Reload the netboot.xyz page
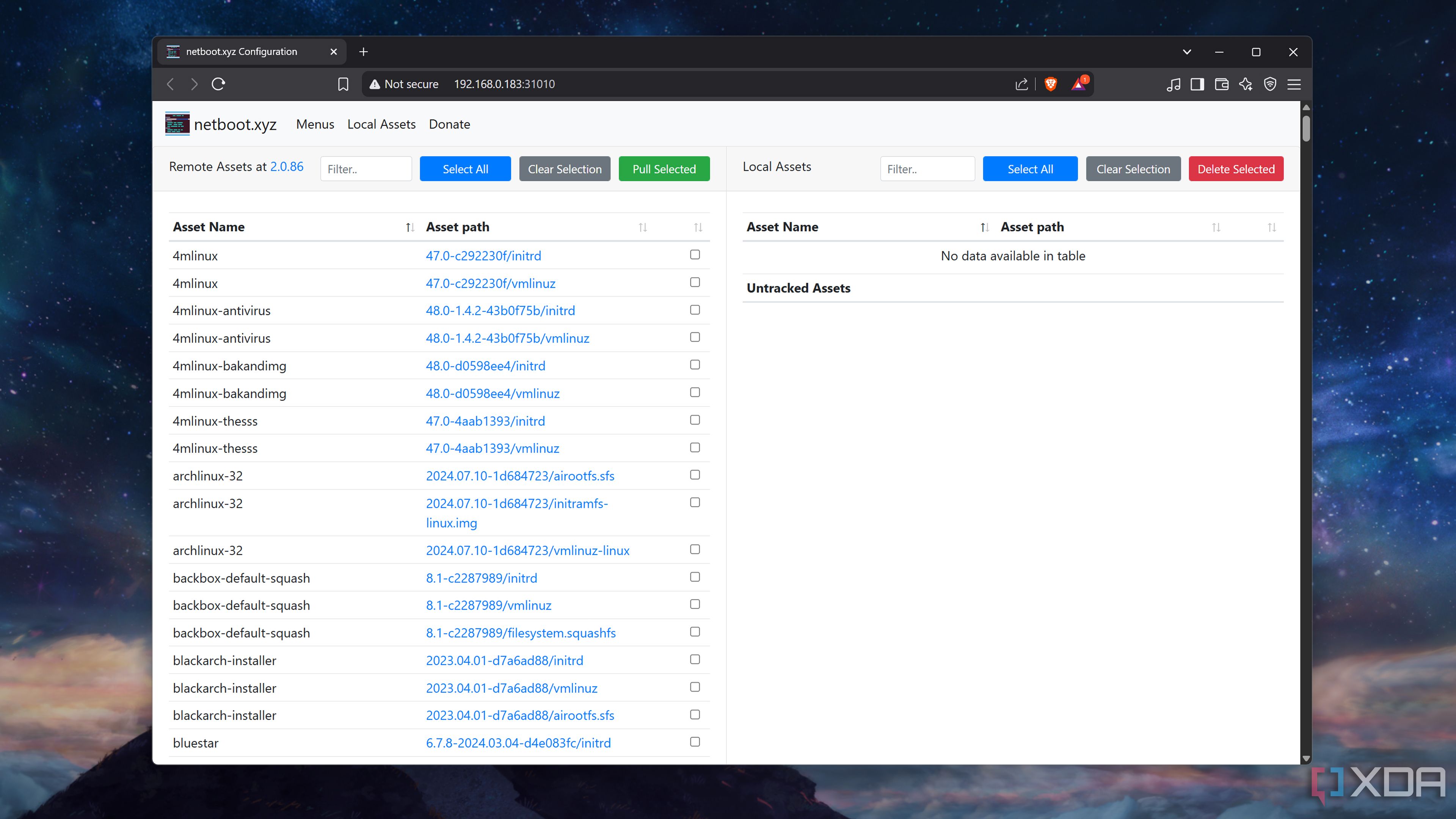 tap(218, 84)
